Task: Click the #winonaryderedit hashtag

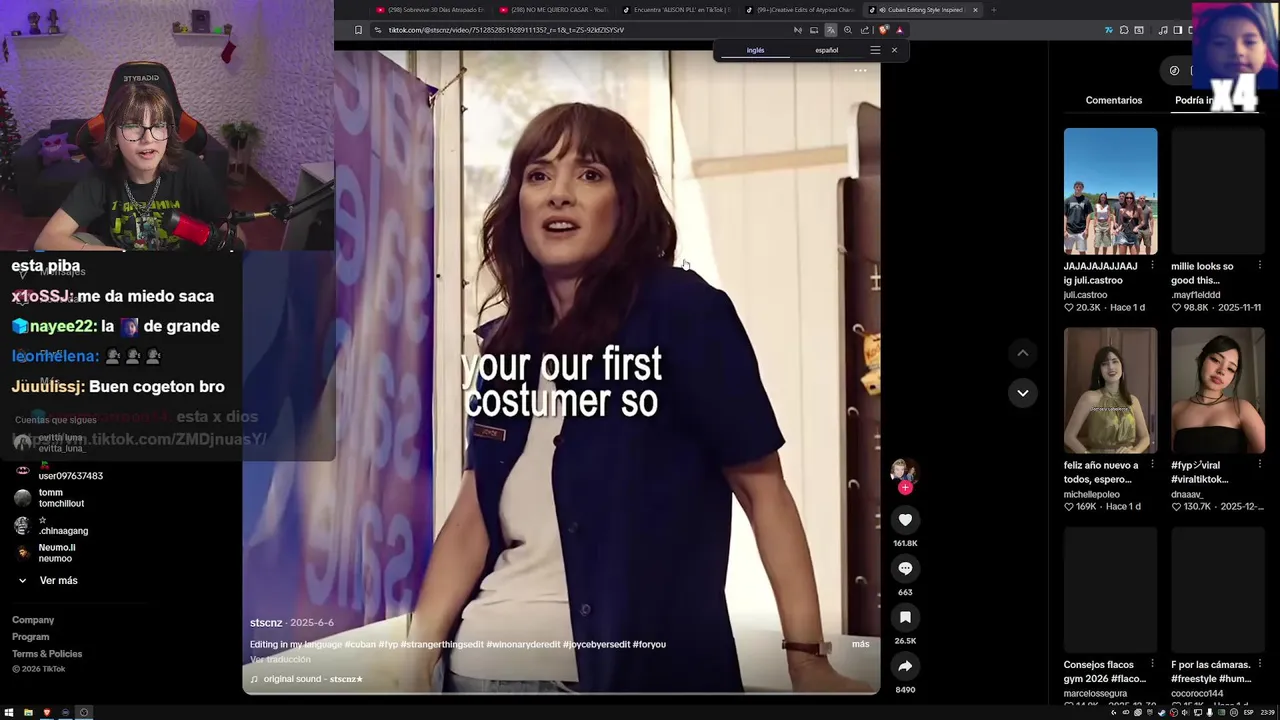Action: pos(523,645)
